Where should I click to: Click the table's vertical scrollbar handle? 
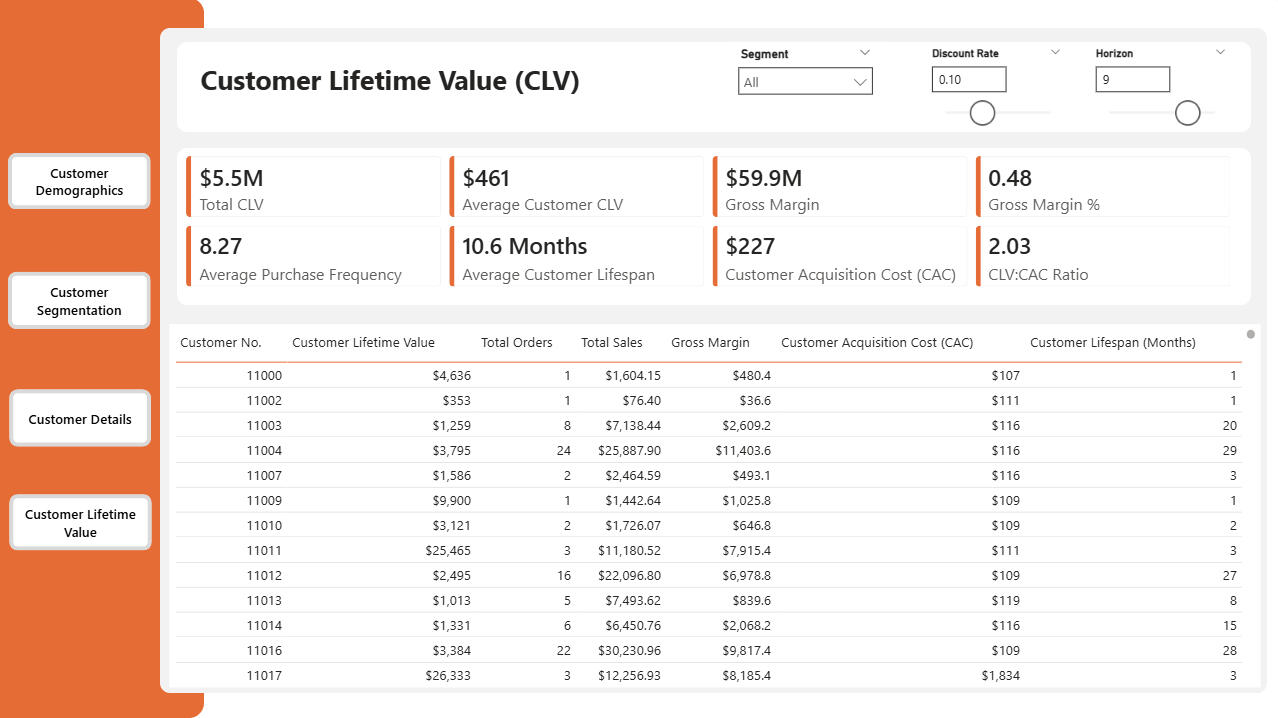1250,334
